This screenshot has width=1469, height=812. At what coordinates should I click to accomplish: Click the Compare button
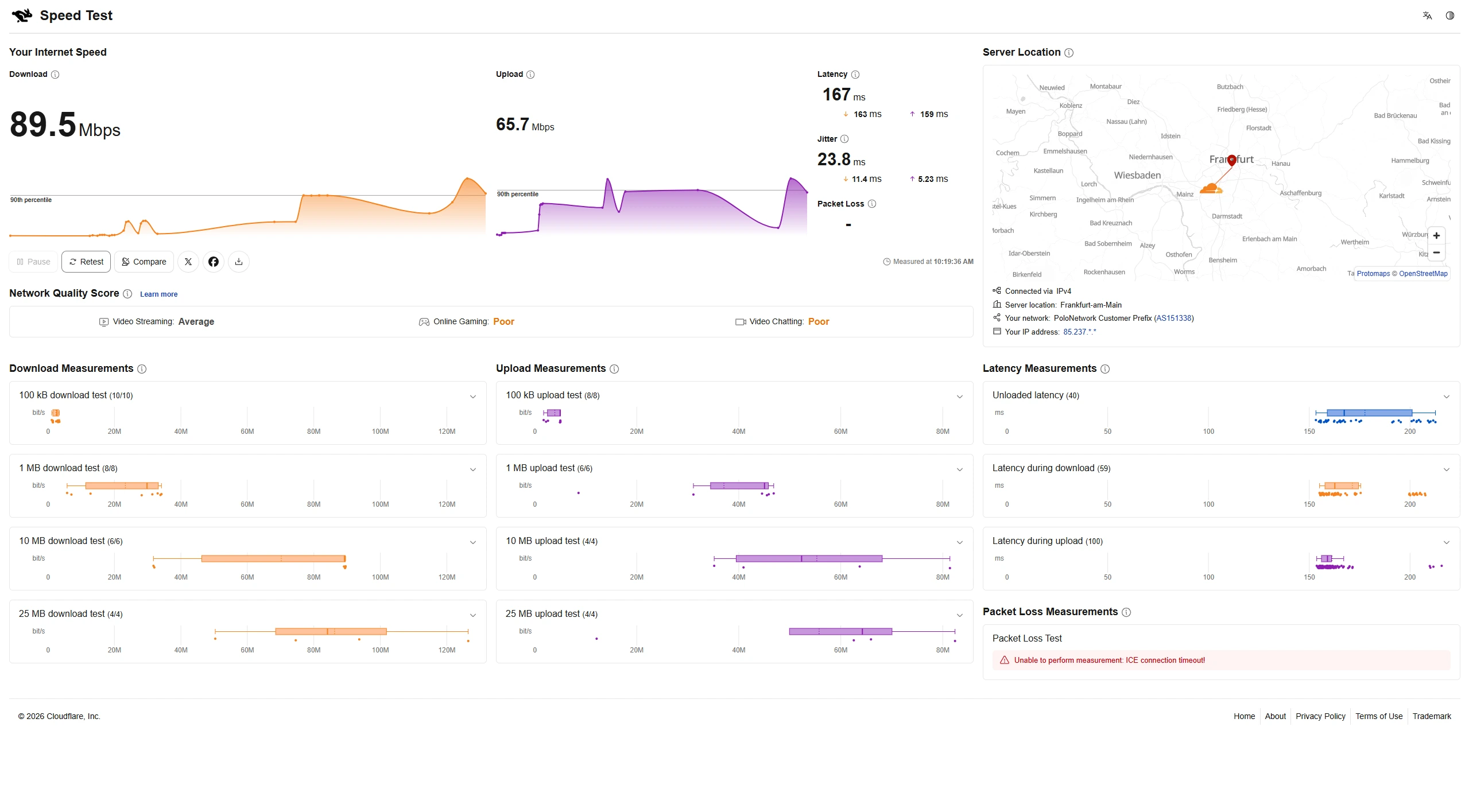(x=144, y=262)
